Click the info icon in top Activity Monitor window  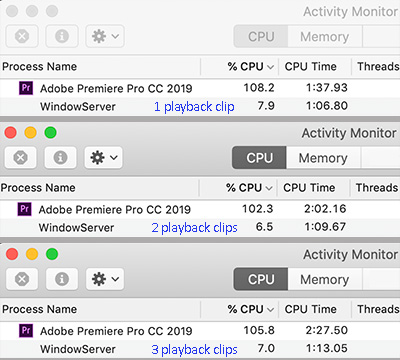(x=62, y=36)
